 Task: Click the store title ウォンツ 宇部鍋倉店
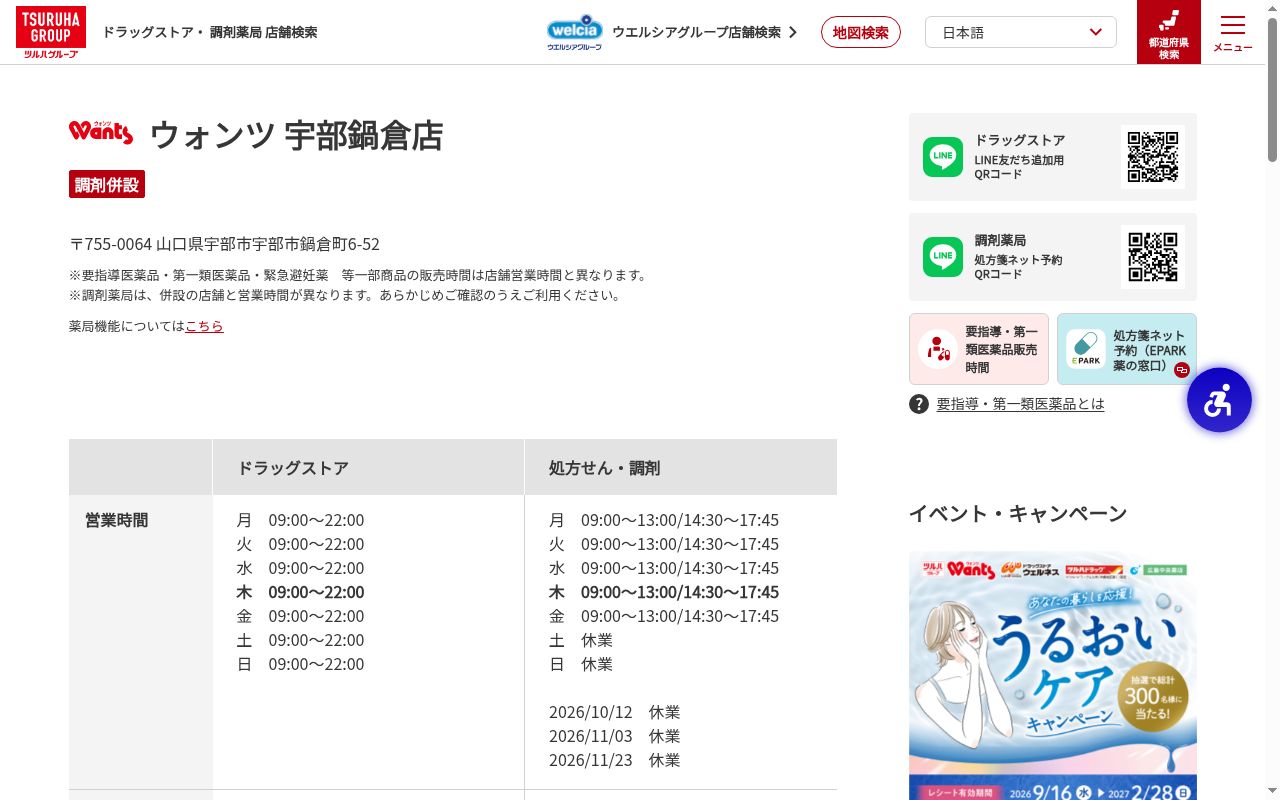(296, 135)
